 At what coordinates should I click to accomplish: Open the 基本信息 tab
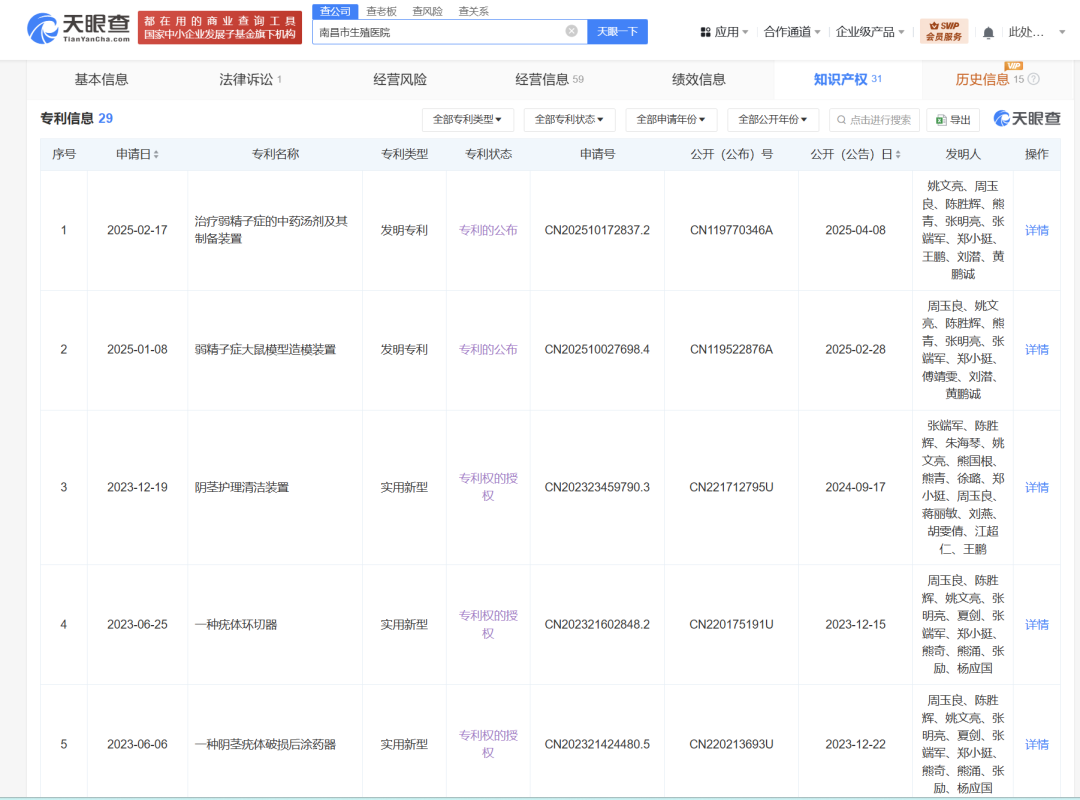(x=103, y=79)
